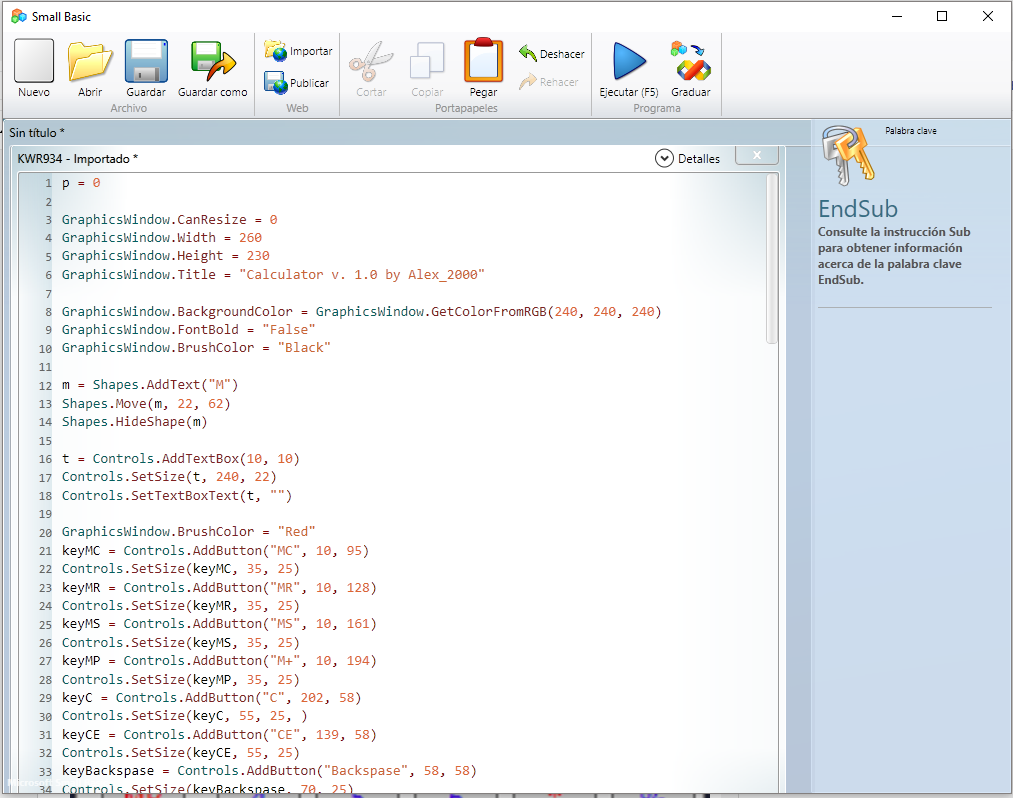
Task: Redo an action using Rehacer
Action: coord(549,79)
